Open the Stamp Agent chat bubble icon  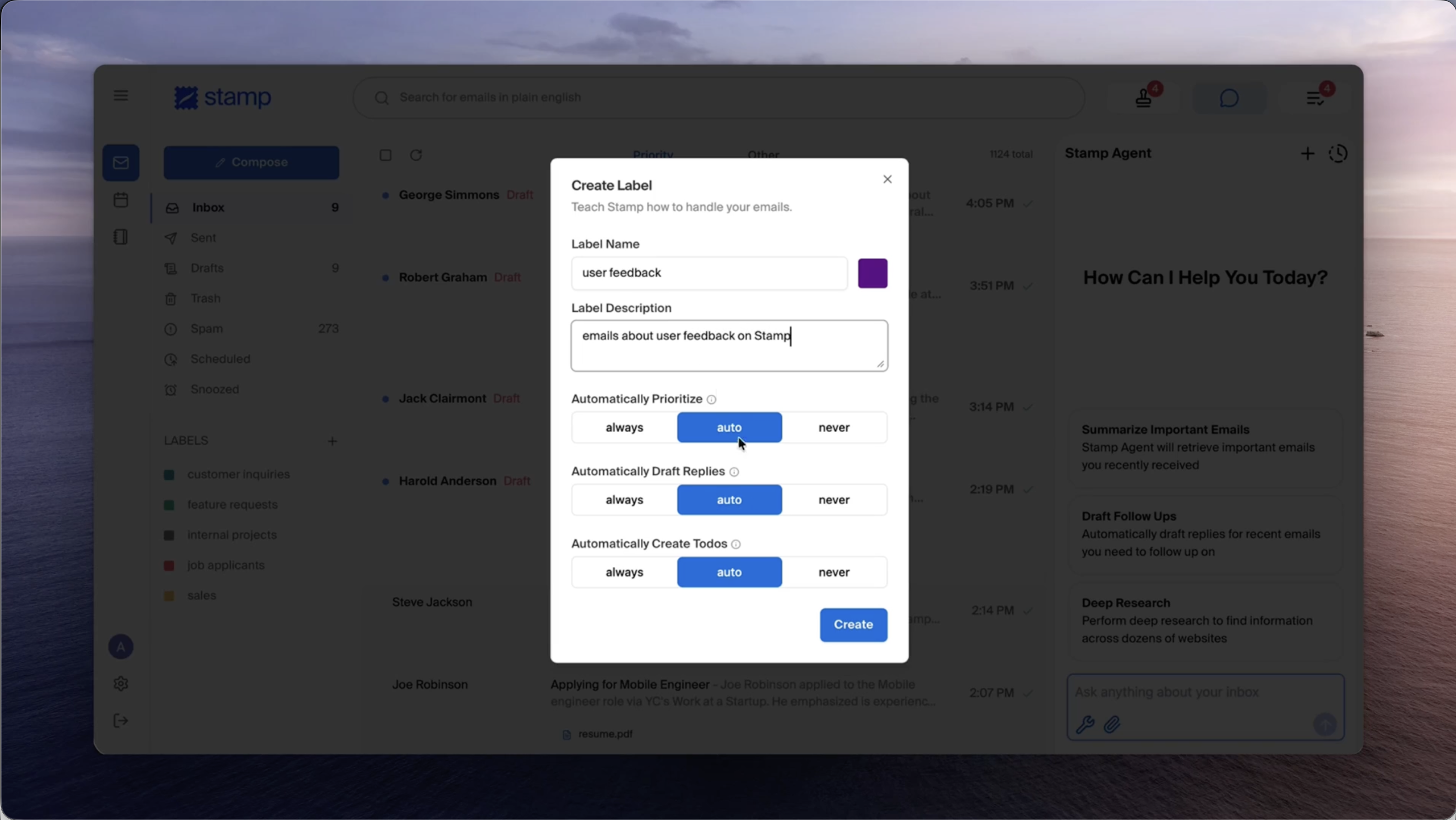coord(1229,98)
